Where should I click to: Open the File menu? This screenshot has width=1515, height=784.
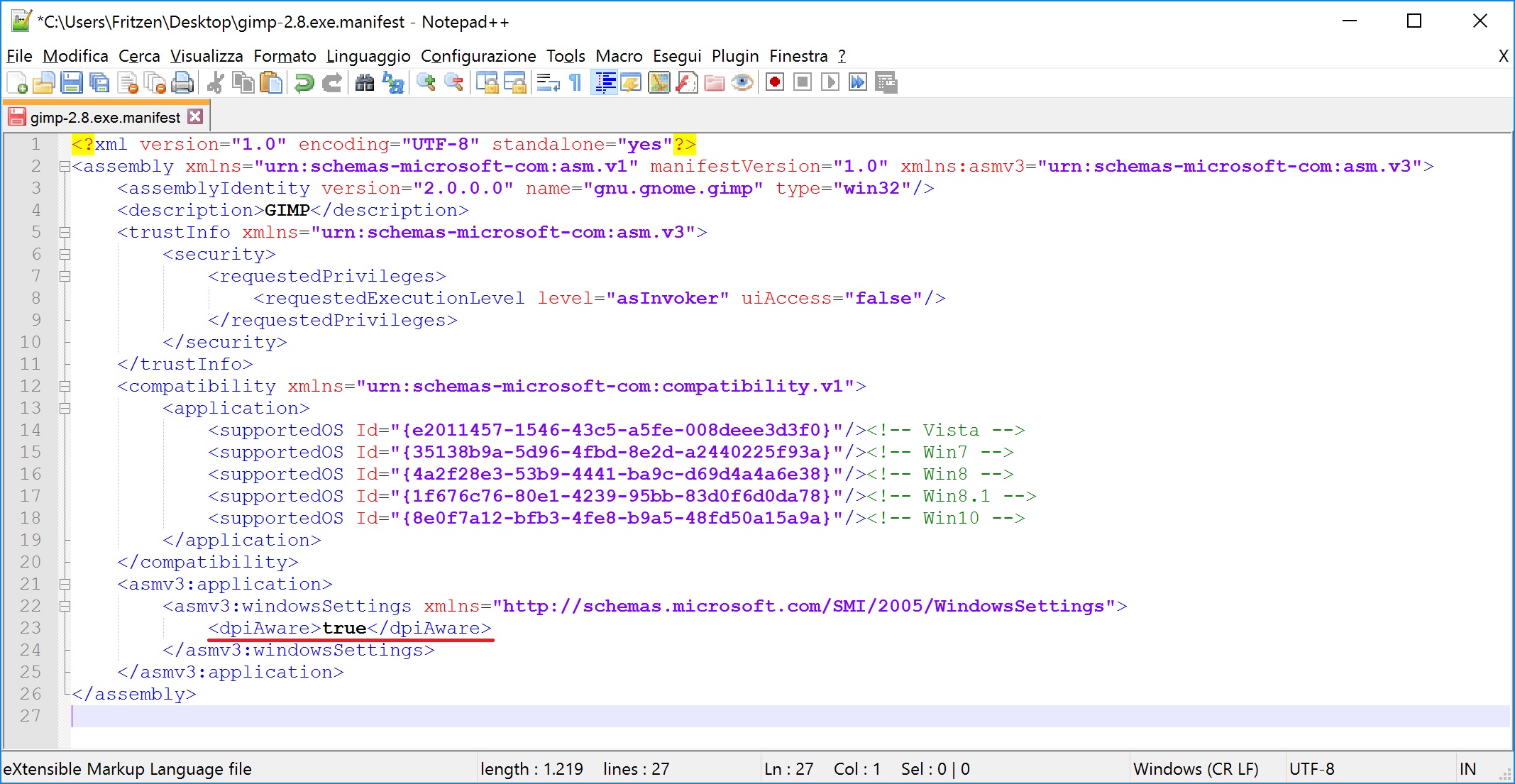19,56
